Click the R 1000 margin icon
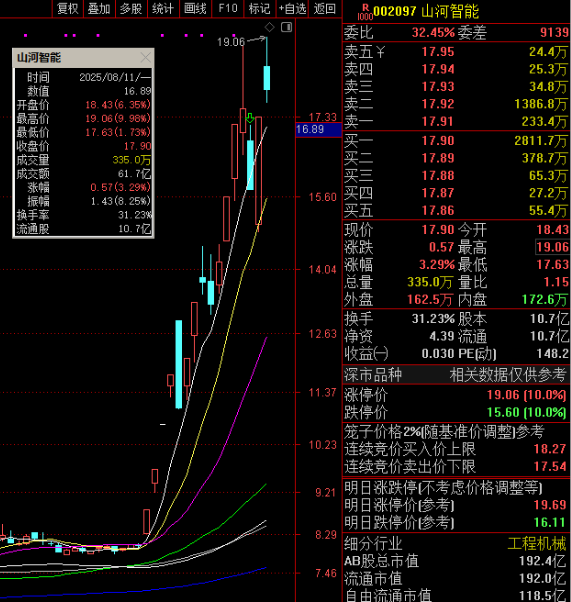 tap(365, 12)
